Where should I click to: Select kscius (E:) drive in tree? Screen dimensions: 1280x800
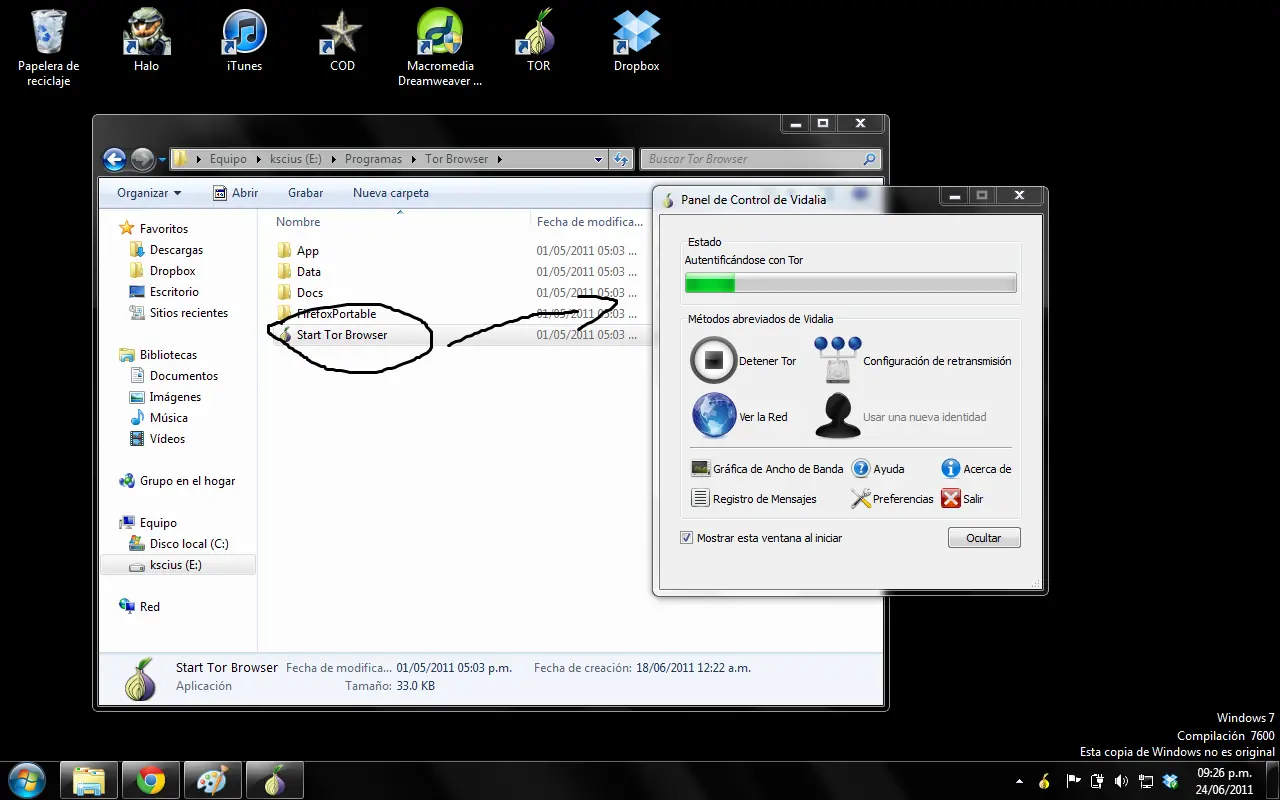pos(177,565)
